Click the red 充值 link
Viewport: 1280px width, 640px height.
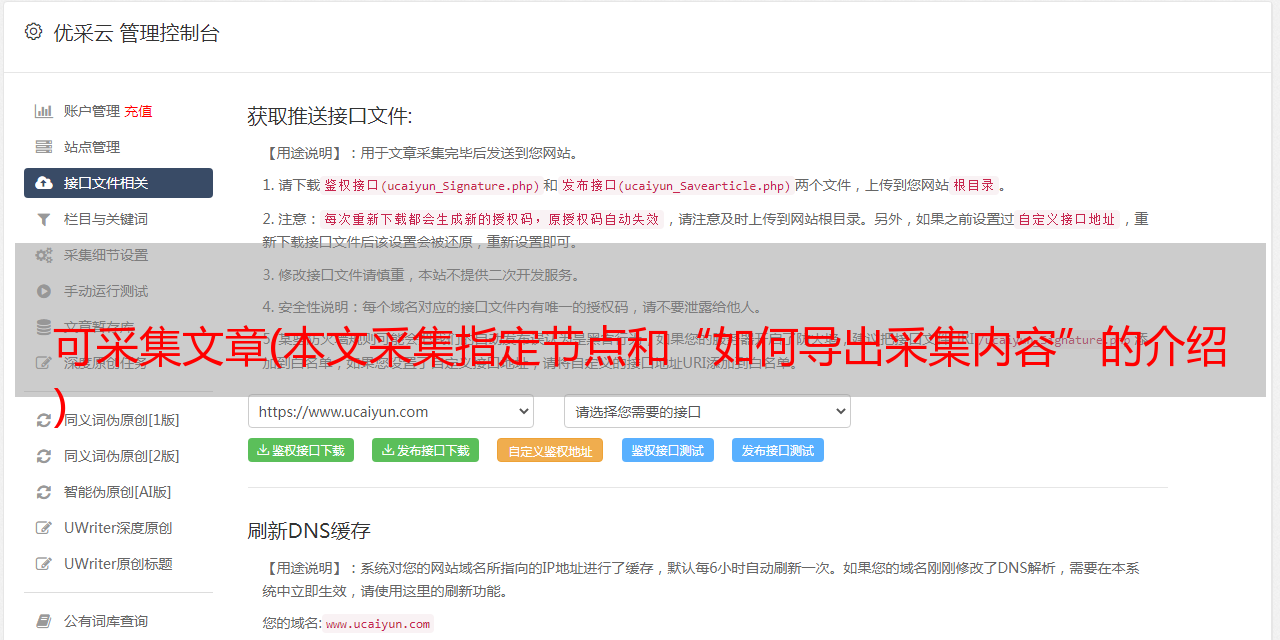pyautogui.click(x=139, y=111)
